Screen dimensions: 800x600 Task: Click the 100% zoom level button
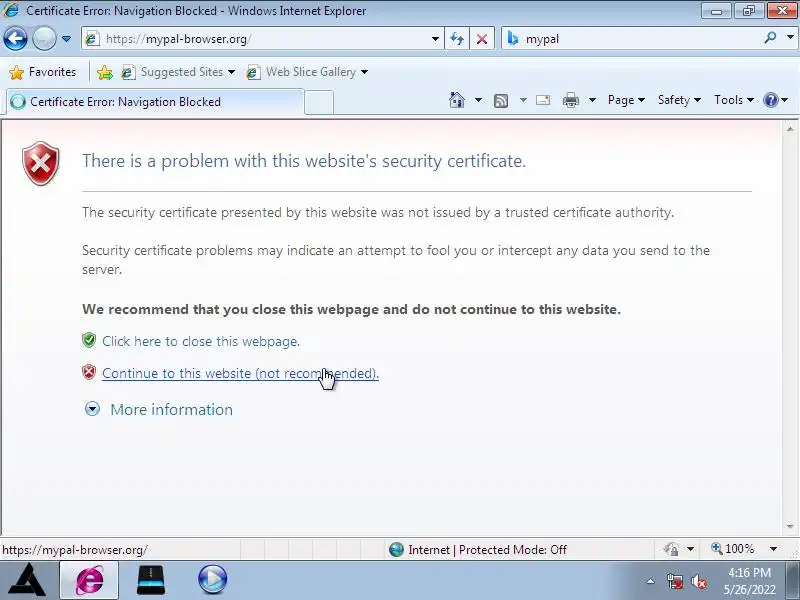pos(733,549)
